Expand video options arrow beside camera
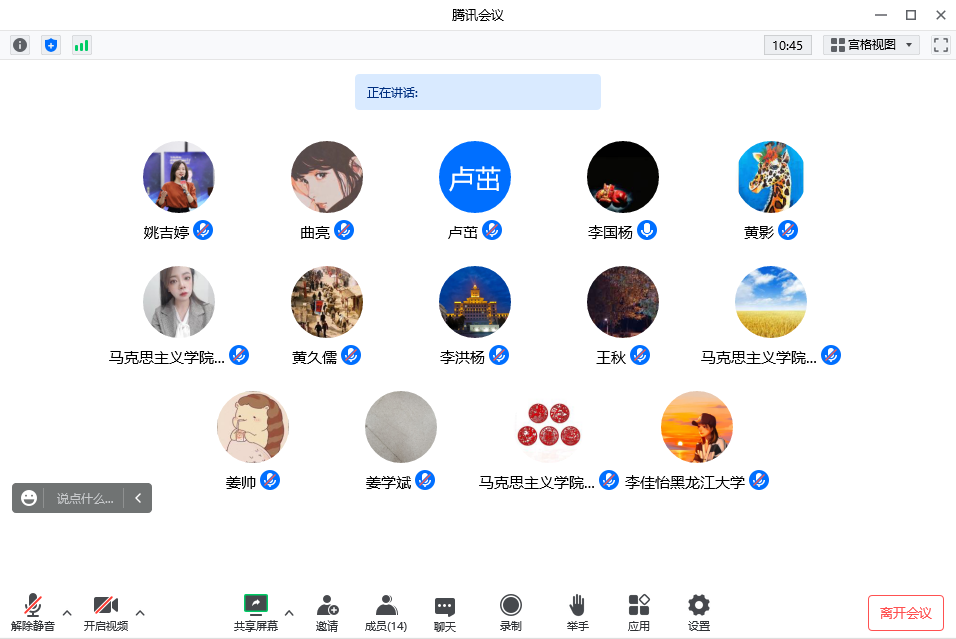956x639 pixels. tap(140, 612)
